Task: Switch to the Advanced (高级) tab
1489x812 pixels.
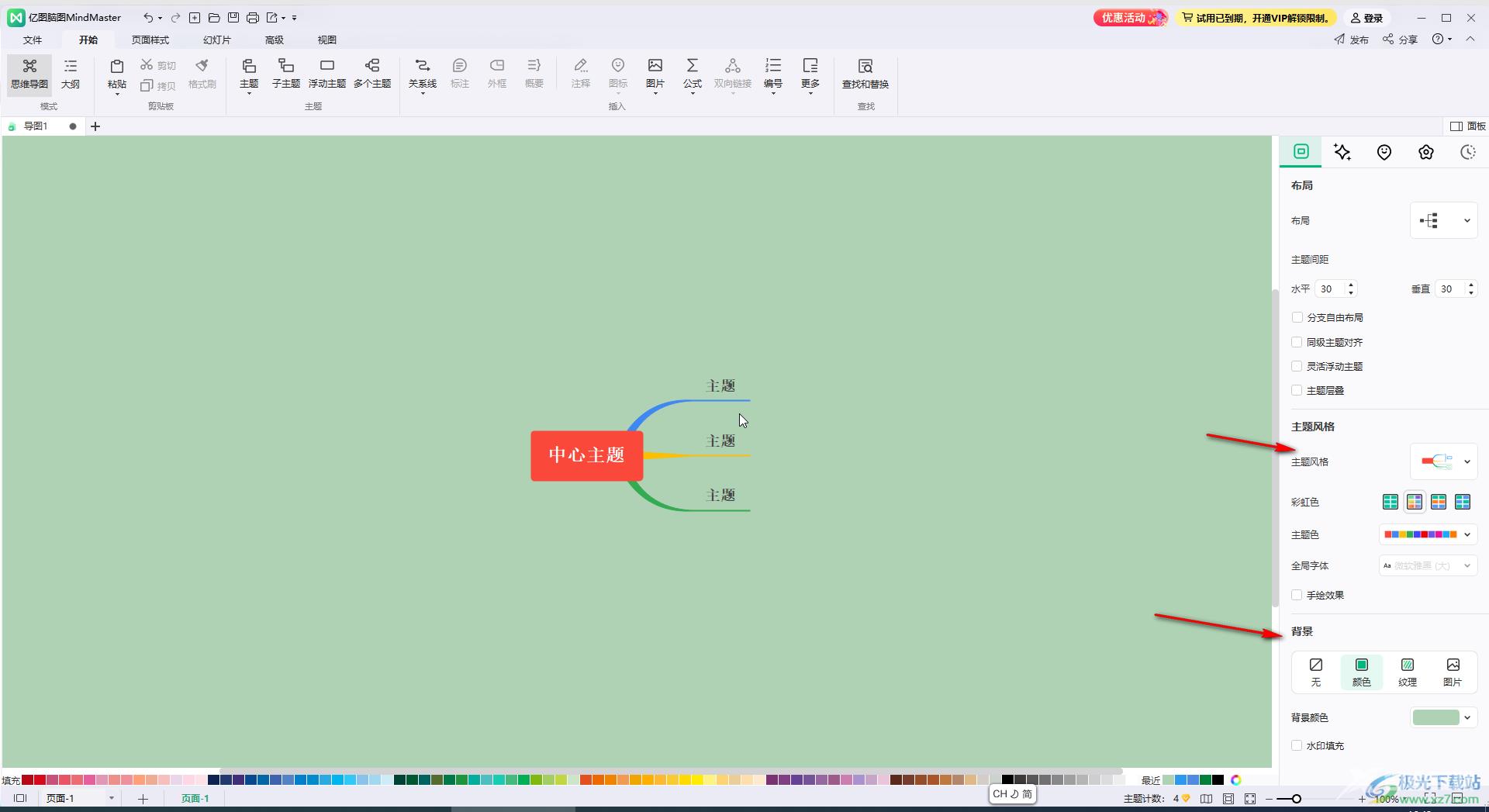Action: [275, 40]
